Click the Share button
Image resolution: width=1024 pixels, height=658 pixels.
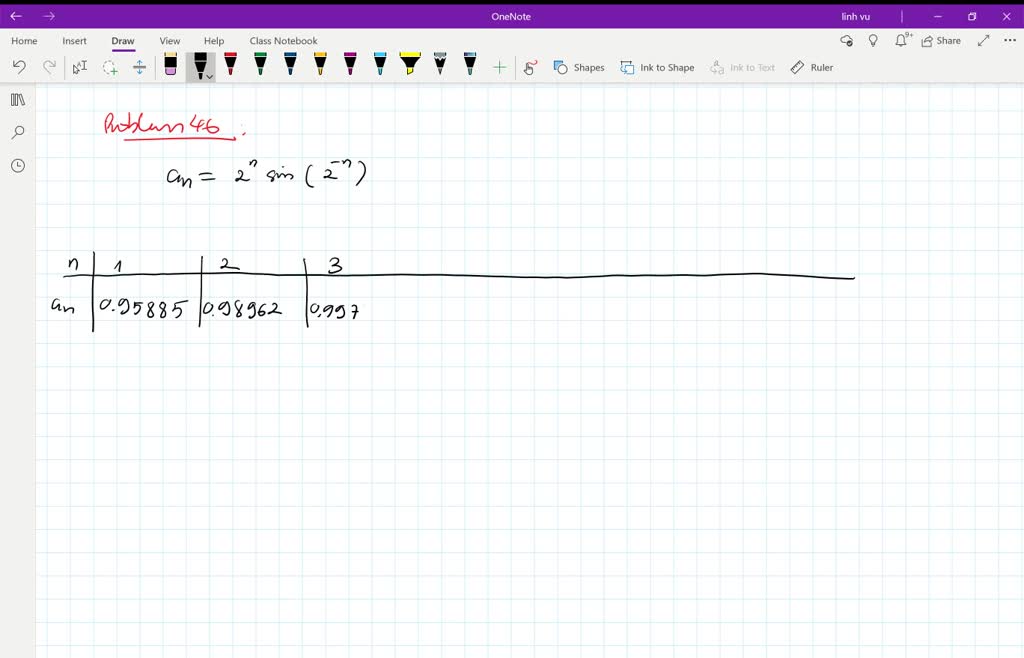coord(941,40)
